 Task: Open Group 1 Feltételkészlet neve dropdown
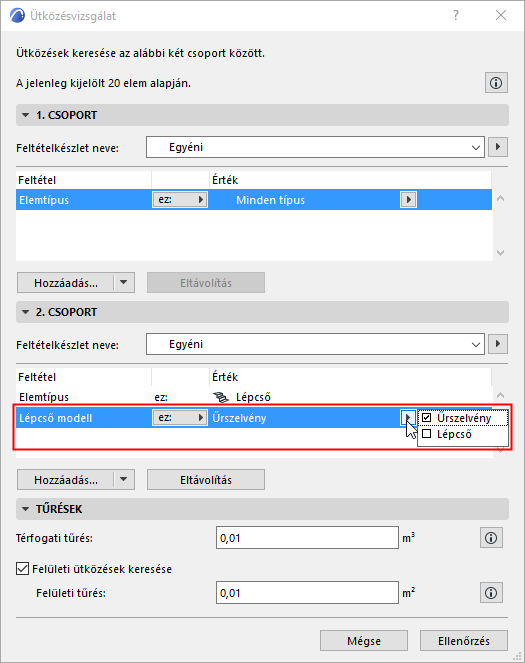315,147
